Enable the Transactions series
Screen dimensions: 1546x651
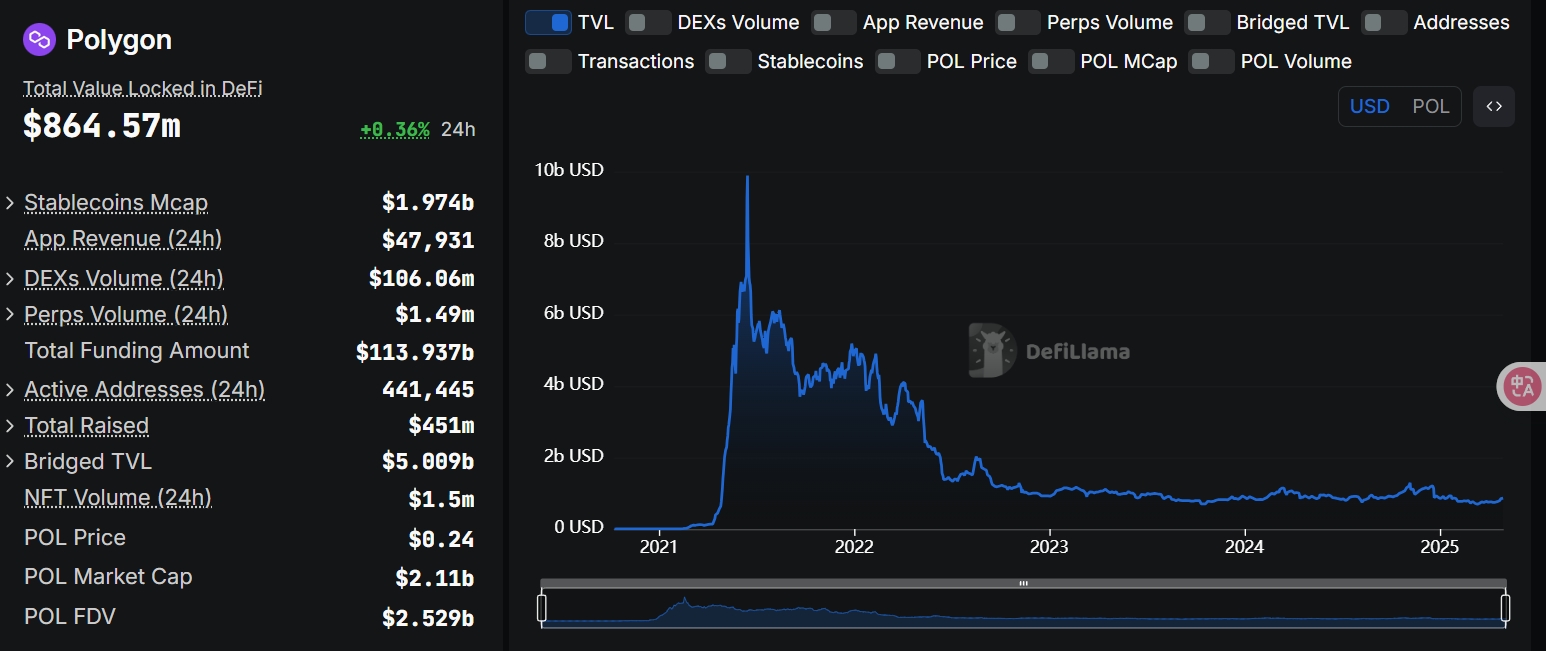point(548,61)
